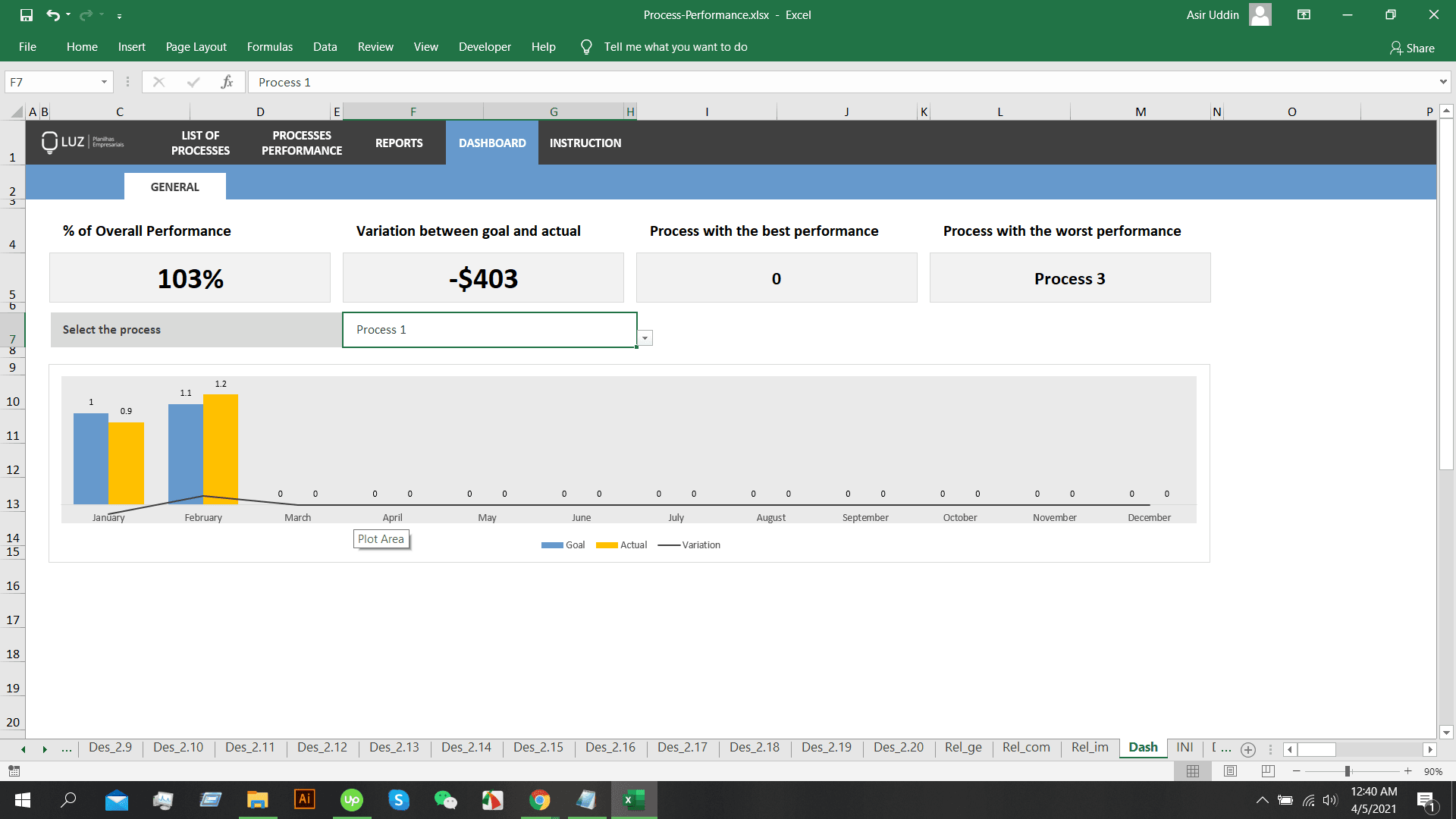
Task: Expand the Undo history dropdown
Action: 67,14
